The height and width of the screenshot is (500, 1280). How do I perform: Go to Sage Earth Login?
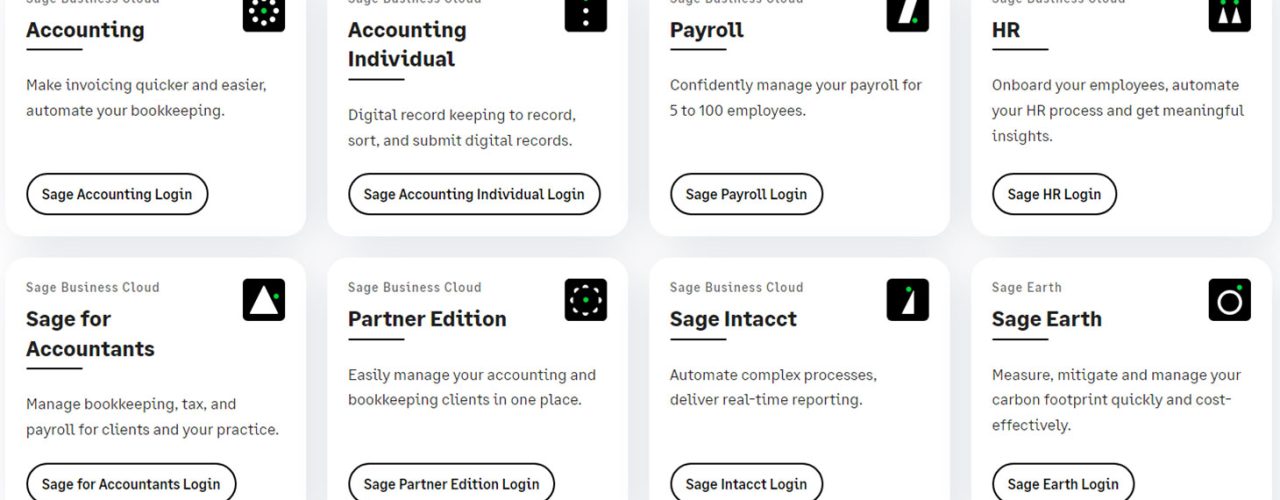tap(1063, 483)
